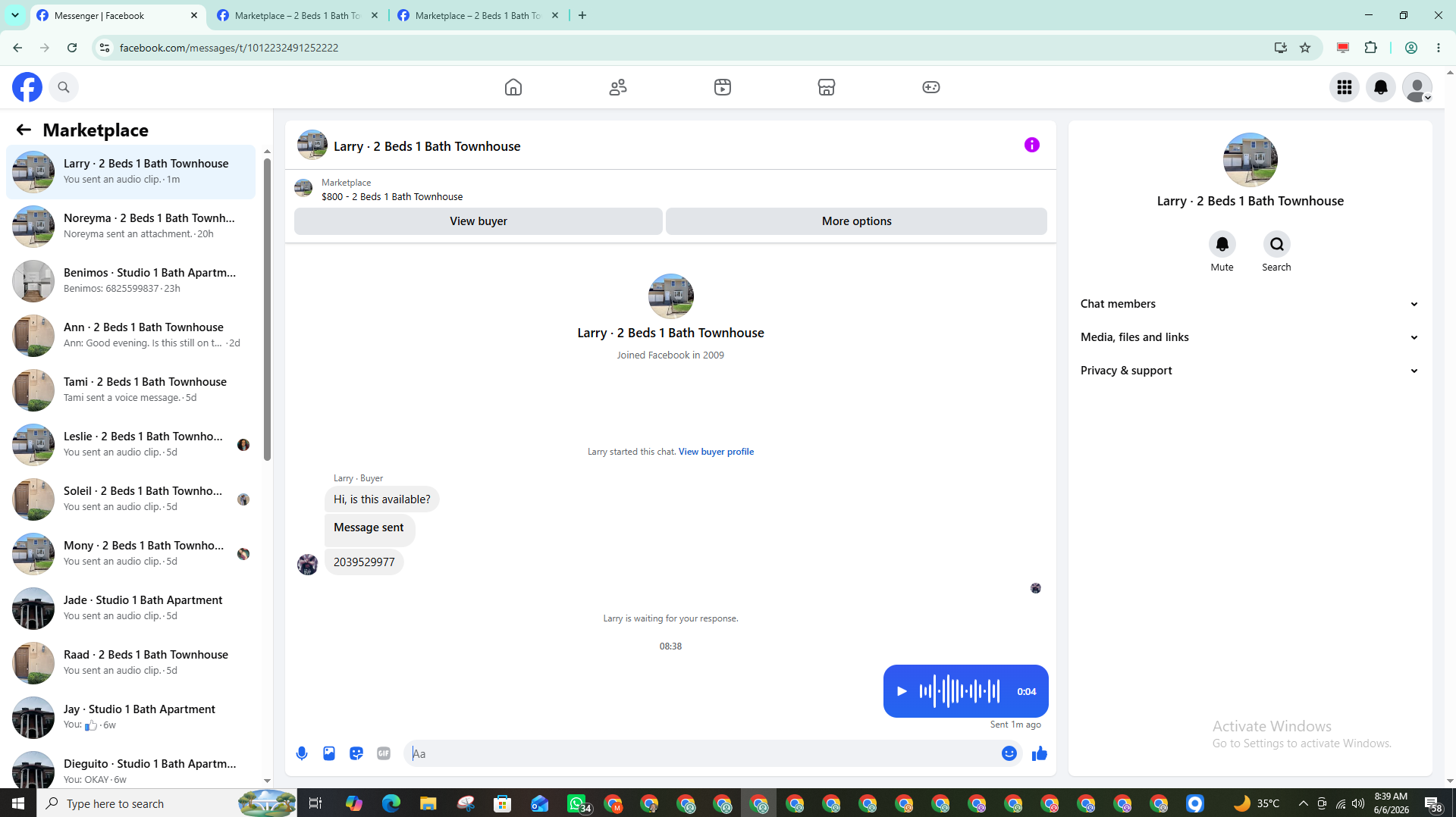The height and width of the screenshot is (817, 1456).
Task: Send a thumbs-up like
Action: point(1040,753)
